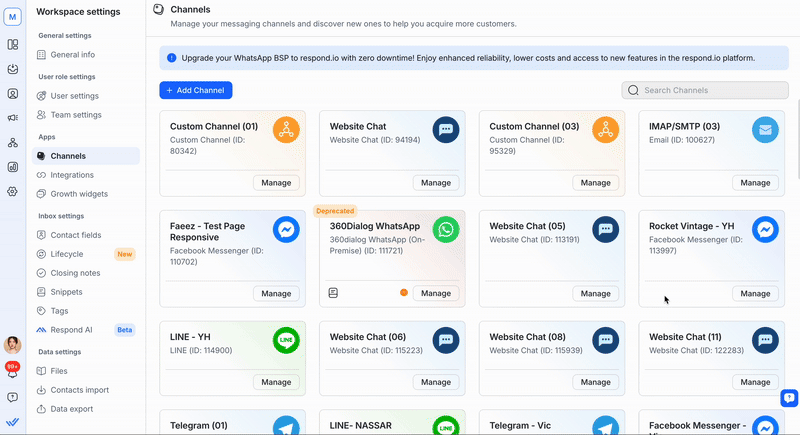The image size is (800, 435).
Task: Open the user profile avatar menu
Action: (12, 344)
